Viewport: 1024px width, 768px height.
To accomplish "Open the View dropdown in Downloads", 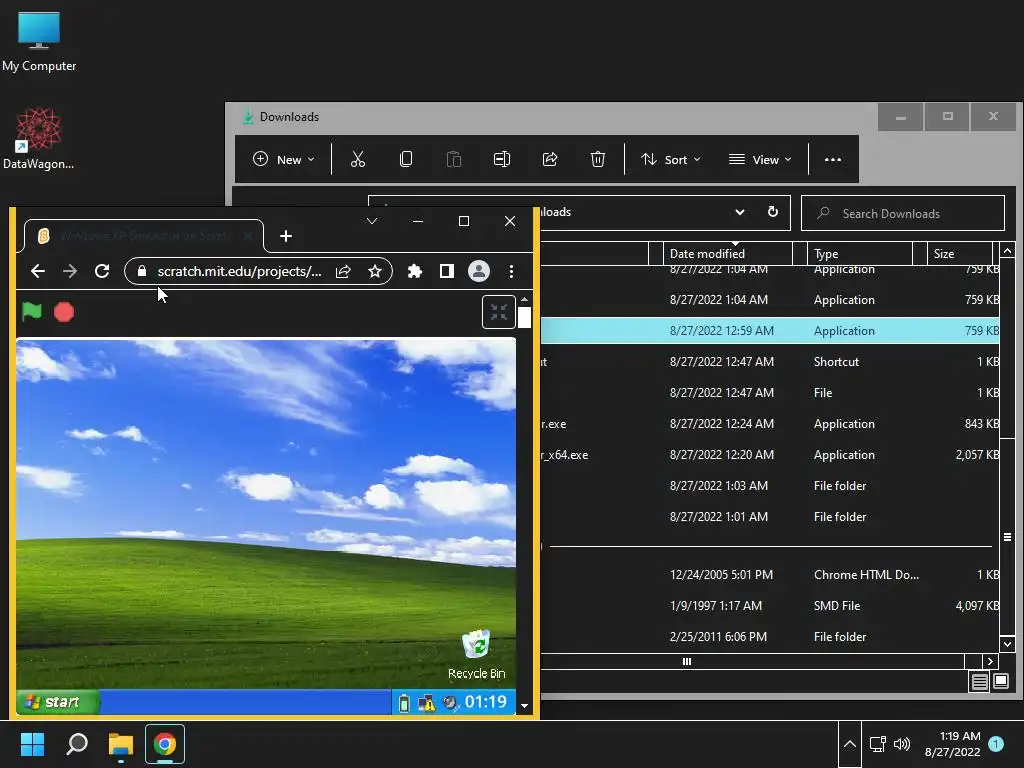I will pyautogui.click(x=760, y=159).
